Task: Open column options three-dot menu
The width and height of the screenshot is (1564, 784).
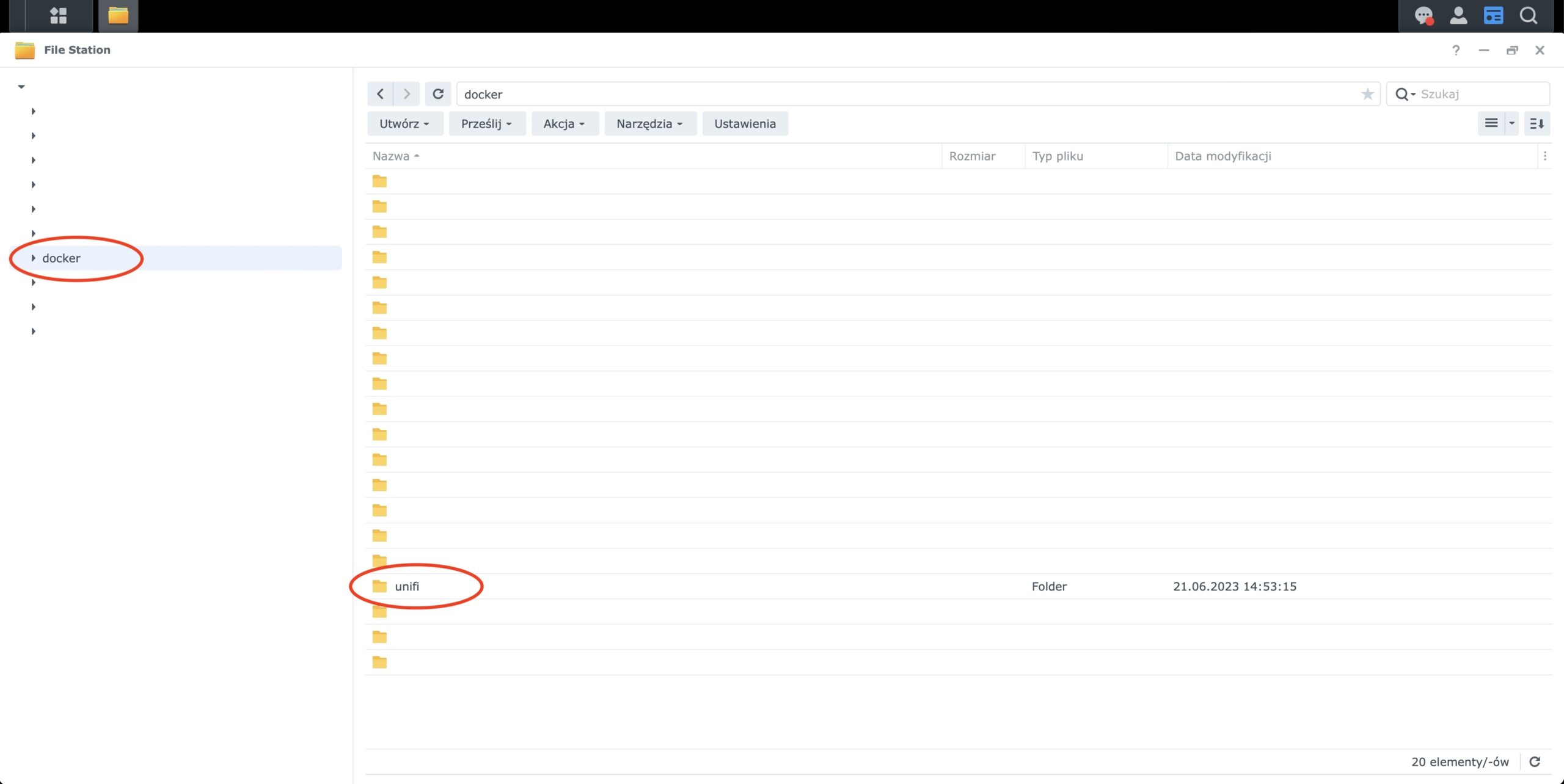Action: 1545,156
